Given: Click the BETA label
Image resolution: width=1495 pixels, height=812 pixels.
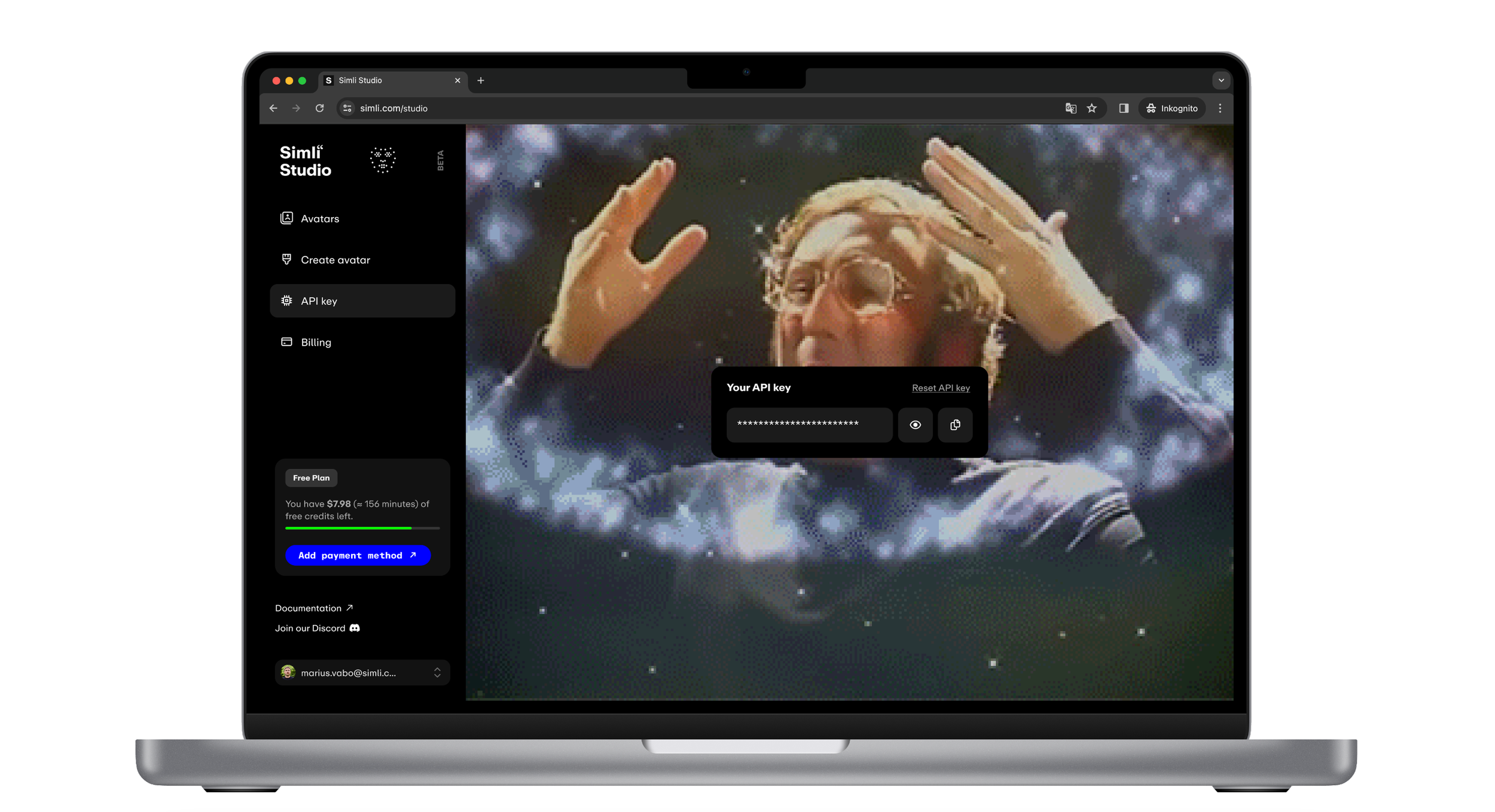Looking at the screenshot, I should click(x=441, y=160).
